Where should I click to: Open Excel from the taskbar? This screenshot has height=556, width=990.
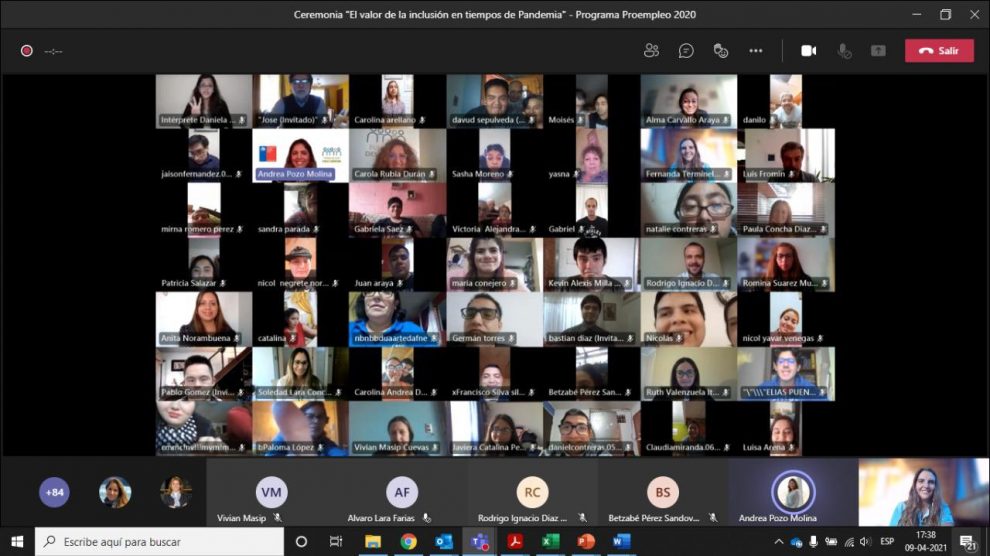coord(550,541)
